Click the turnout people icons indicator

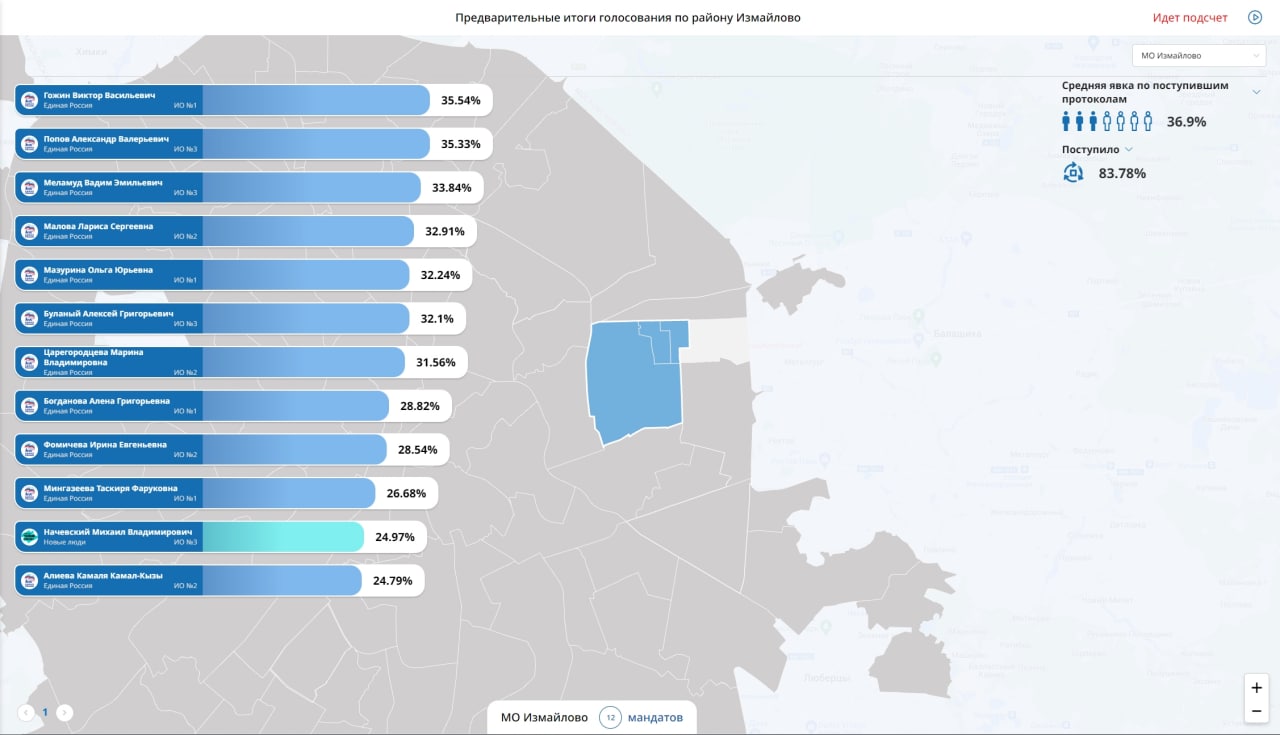pyautogui.click(x=1107, y=121)
